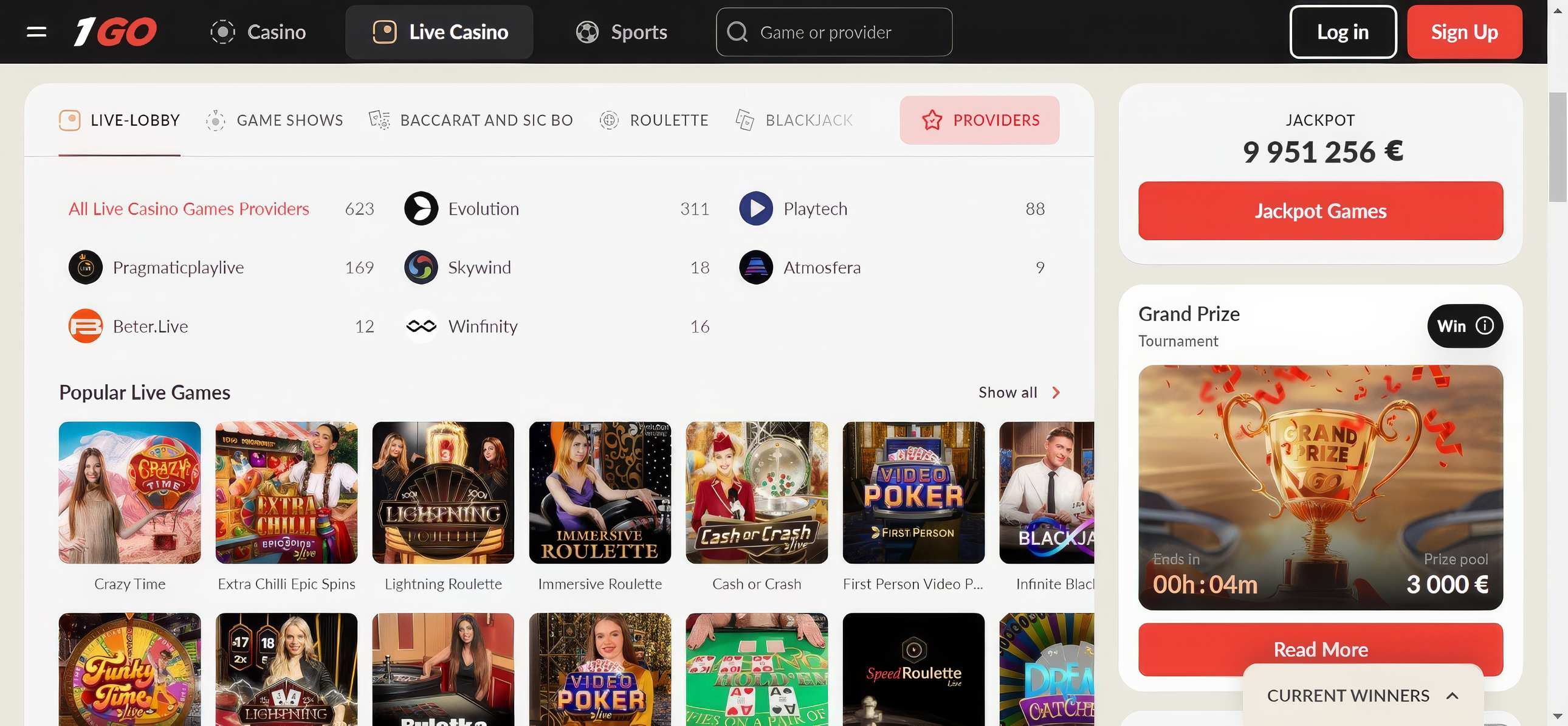Click the Winfinity infinity logo icon
This screenshot has width=1568, height=726.
tap(421, 327)
